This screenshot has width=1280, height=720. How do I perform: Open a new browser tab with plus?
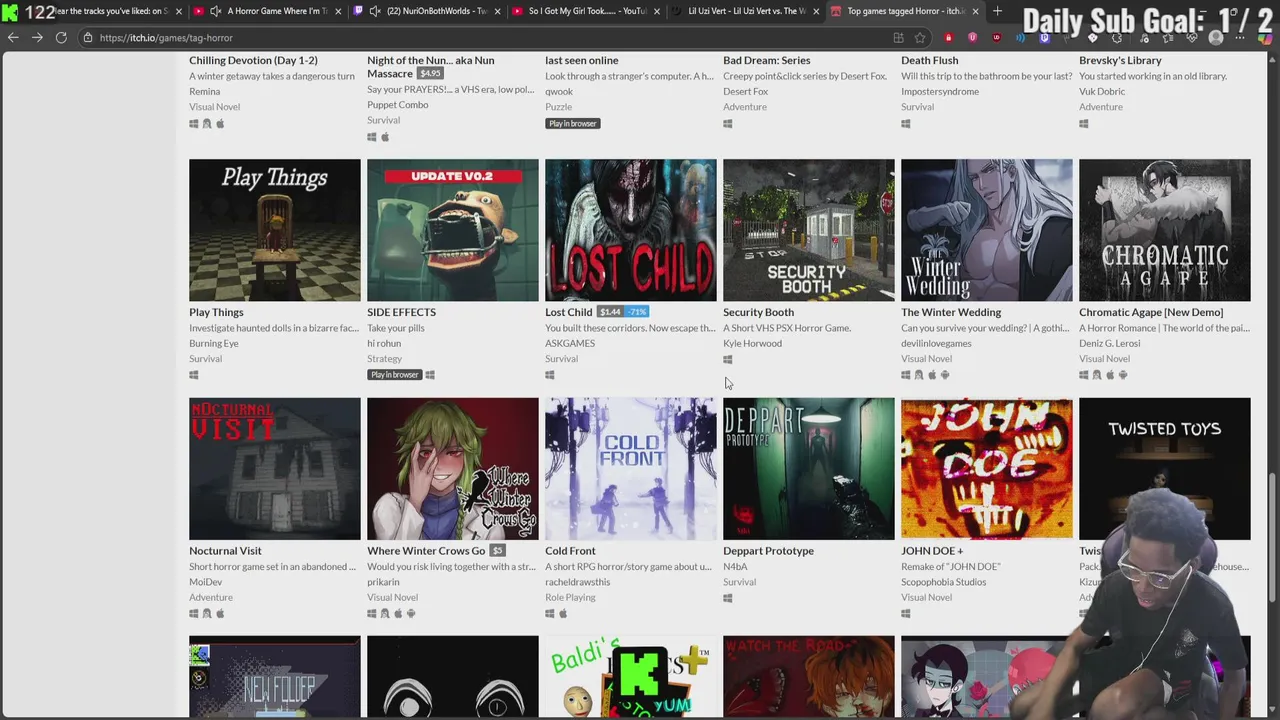pyautogui.click(x=997, y=11)
